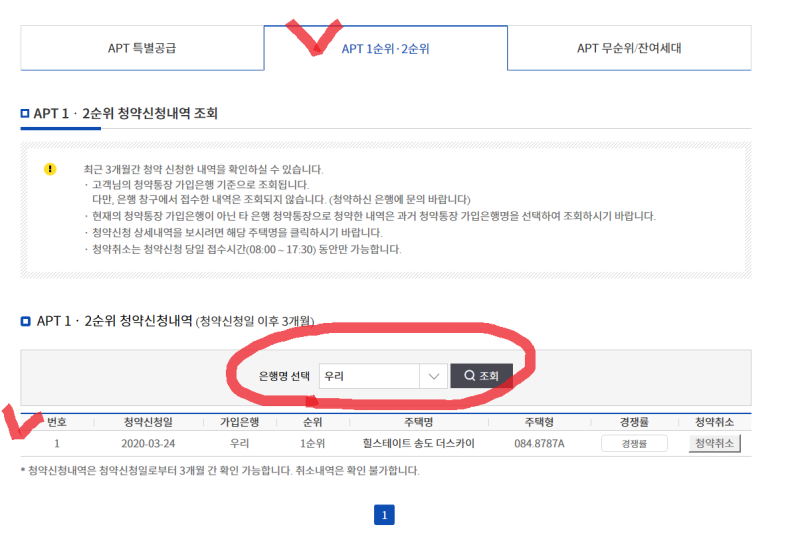Image resolution: width=800 pixels, height=543 pixels.
Task: Click the yellow exclamation notice icon
Action: click(x=50, y=169)
